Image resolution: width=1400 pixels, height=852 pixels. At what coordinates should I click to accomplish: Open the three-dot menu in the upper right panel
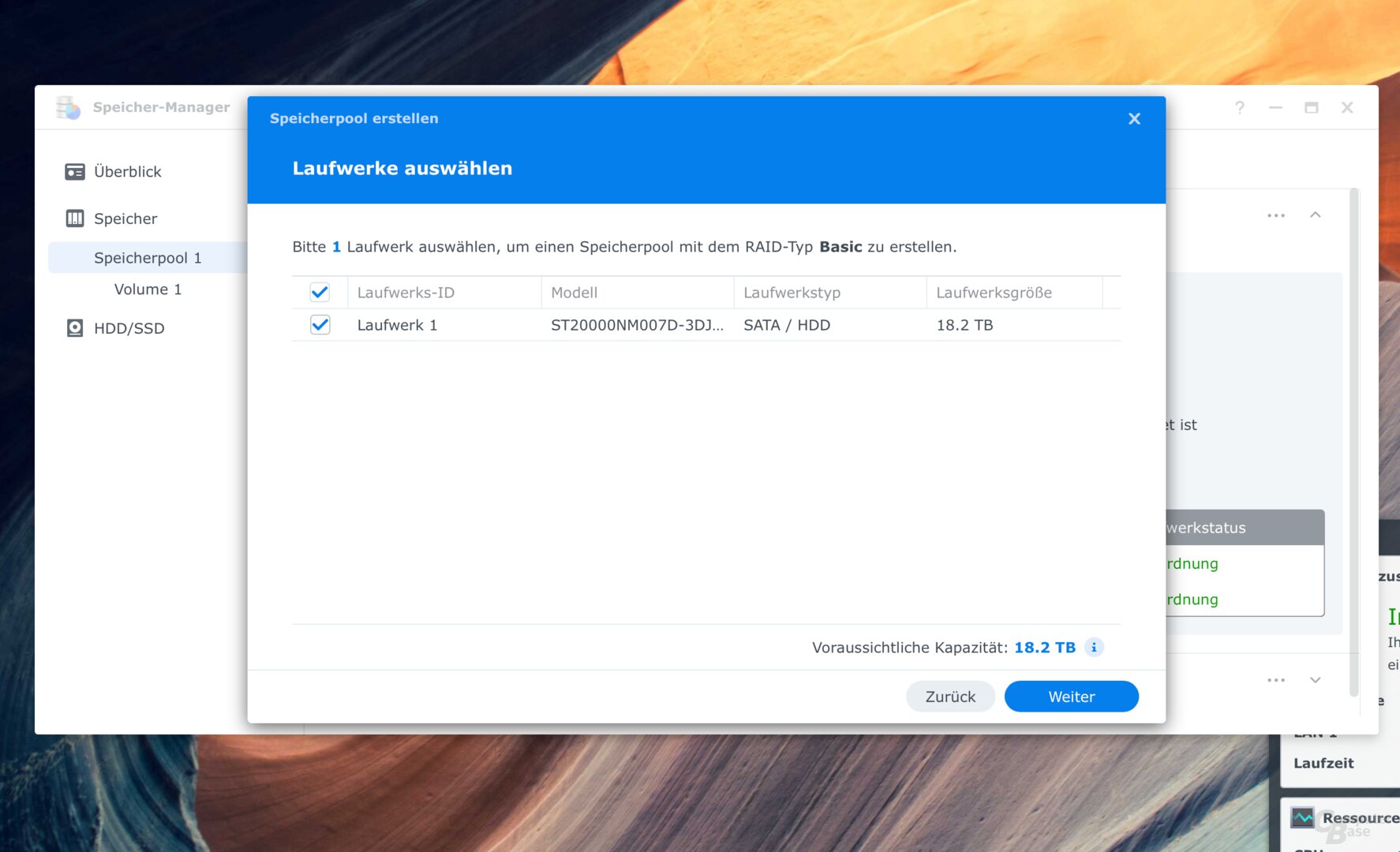(1275, 215)
